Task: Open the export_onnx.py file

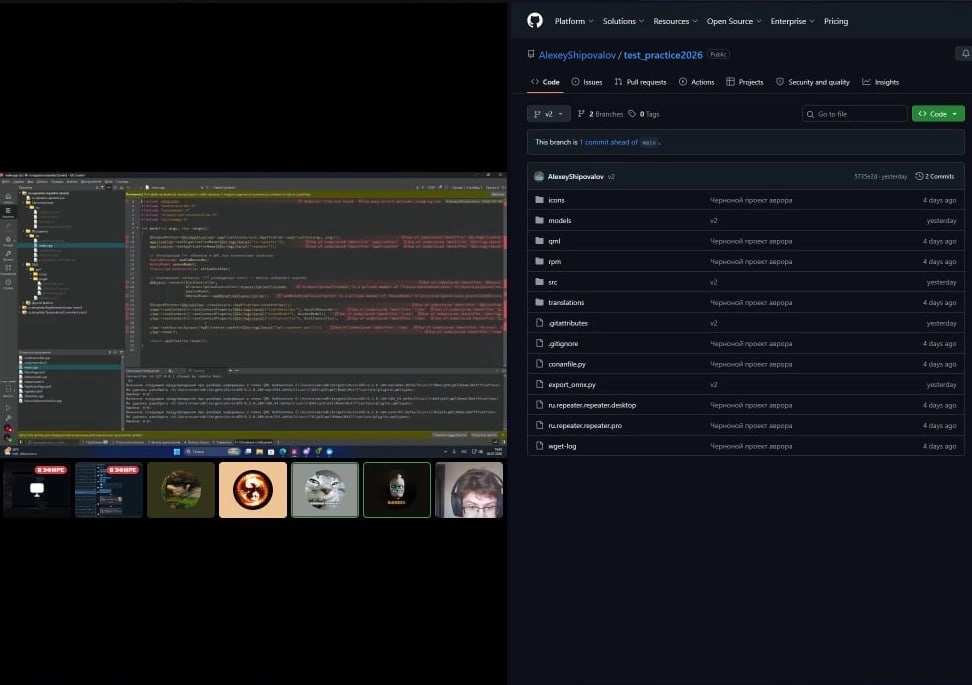Action: (572, 384)
